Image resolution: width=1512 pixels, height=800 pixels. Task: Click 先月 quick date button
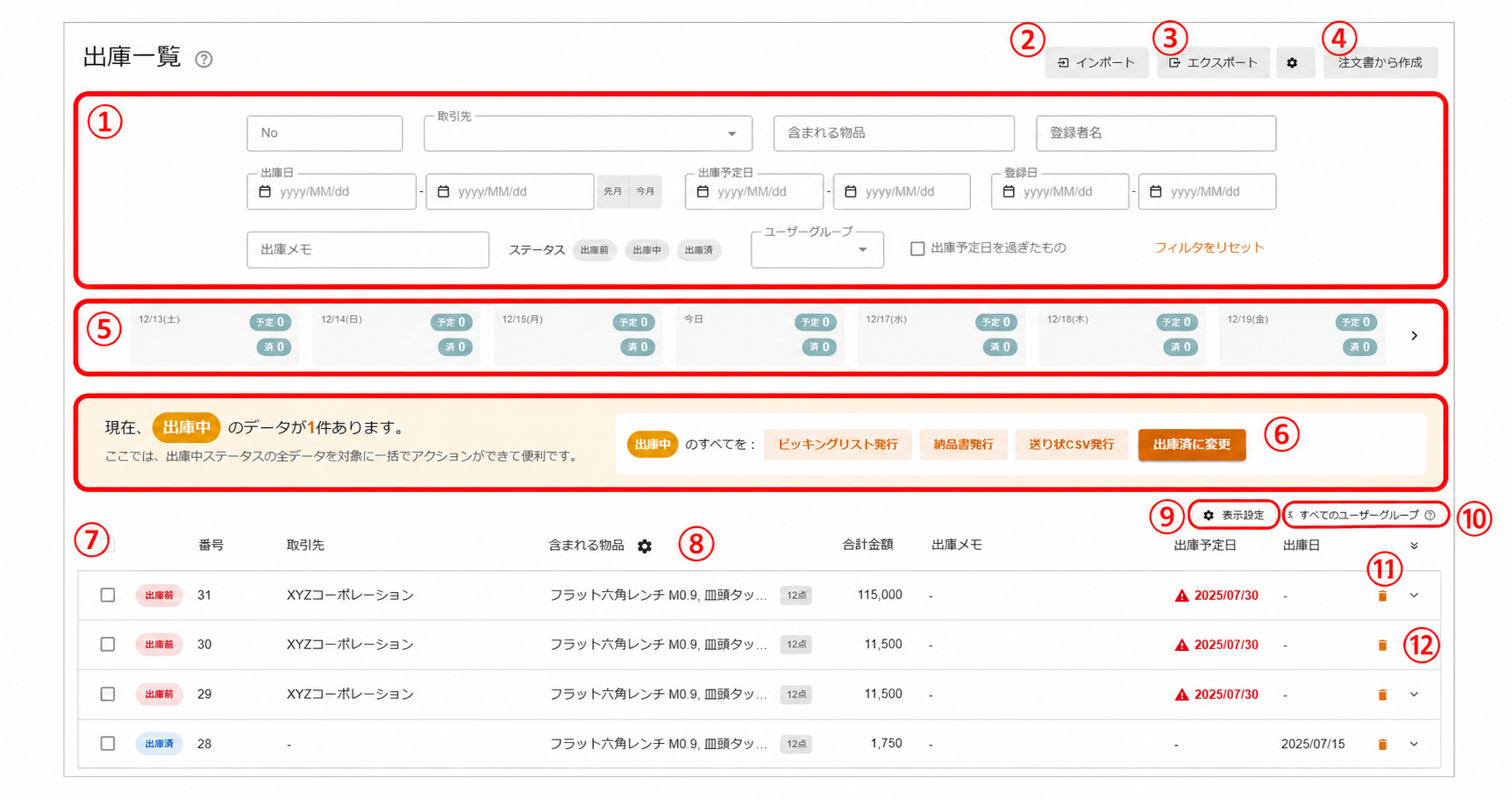click(613, 191)
